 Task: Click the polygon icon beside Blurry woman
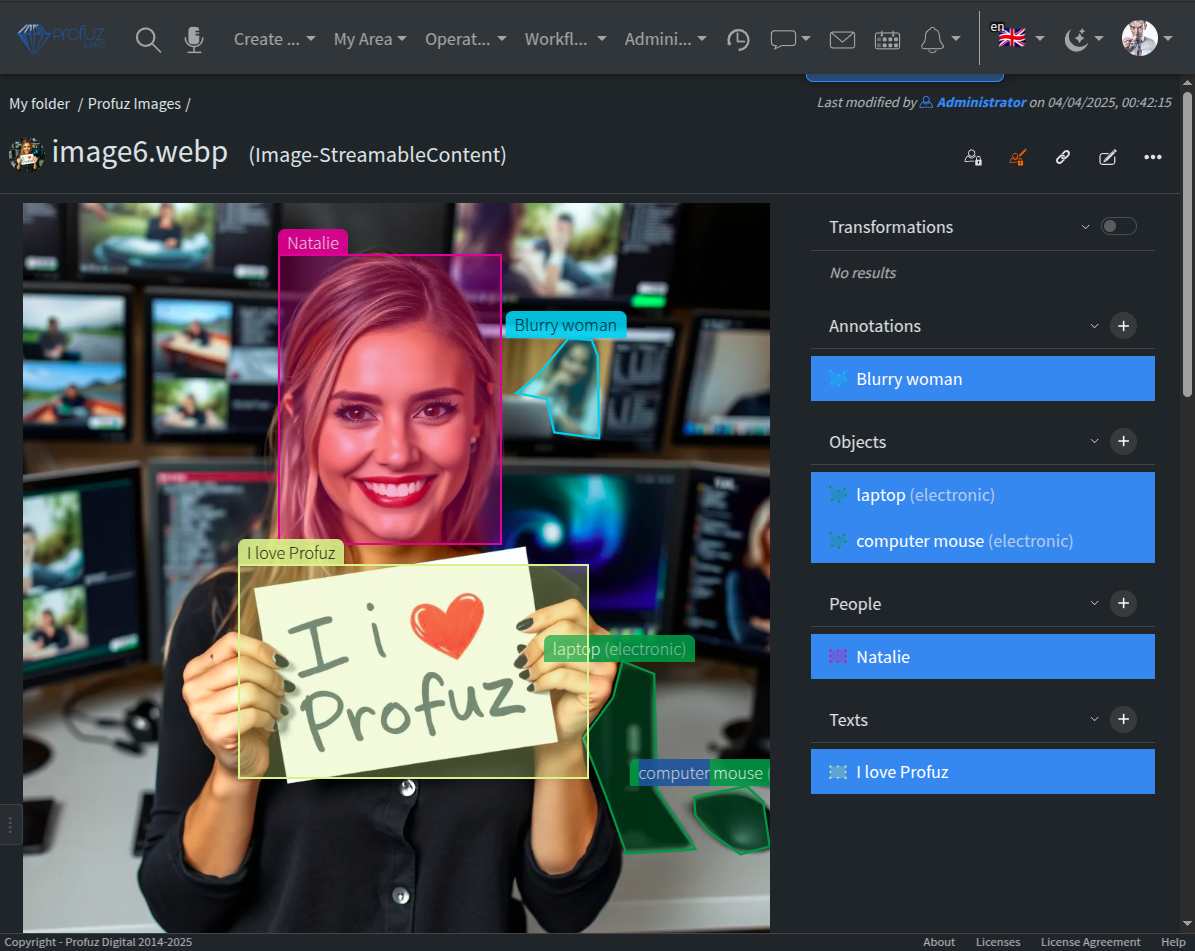pos(838,379)
